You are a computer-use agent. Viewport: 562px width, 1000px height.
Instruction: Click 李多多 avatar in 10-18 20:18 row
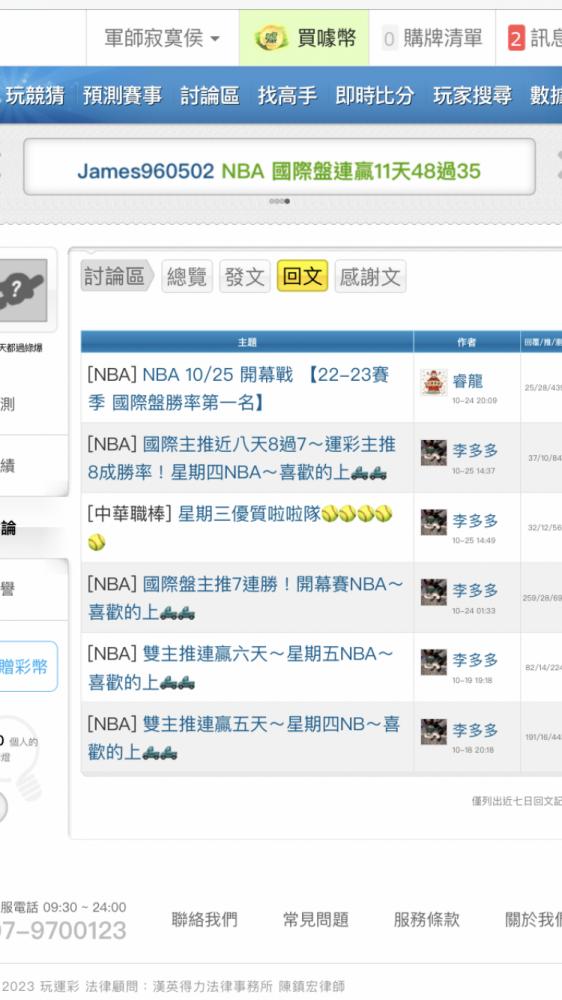(x=434, y=732)
